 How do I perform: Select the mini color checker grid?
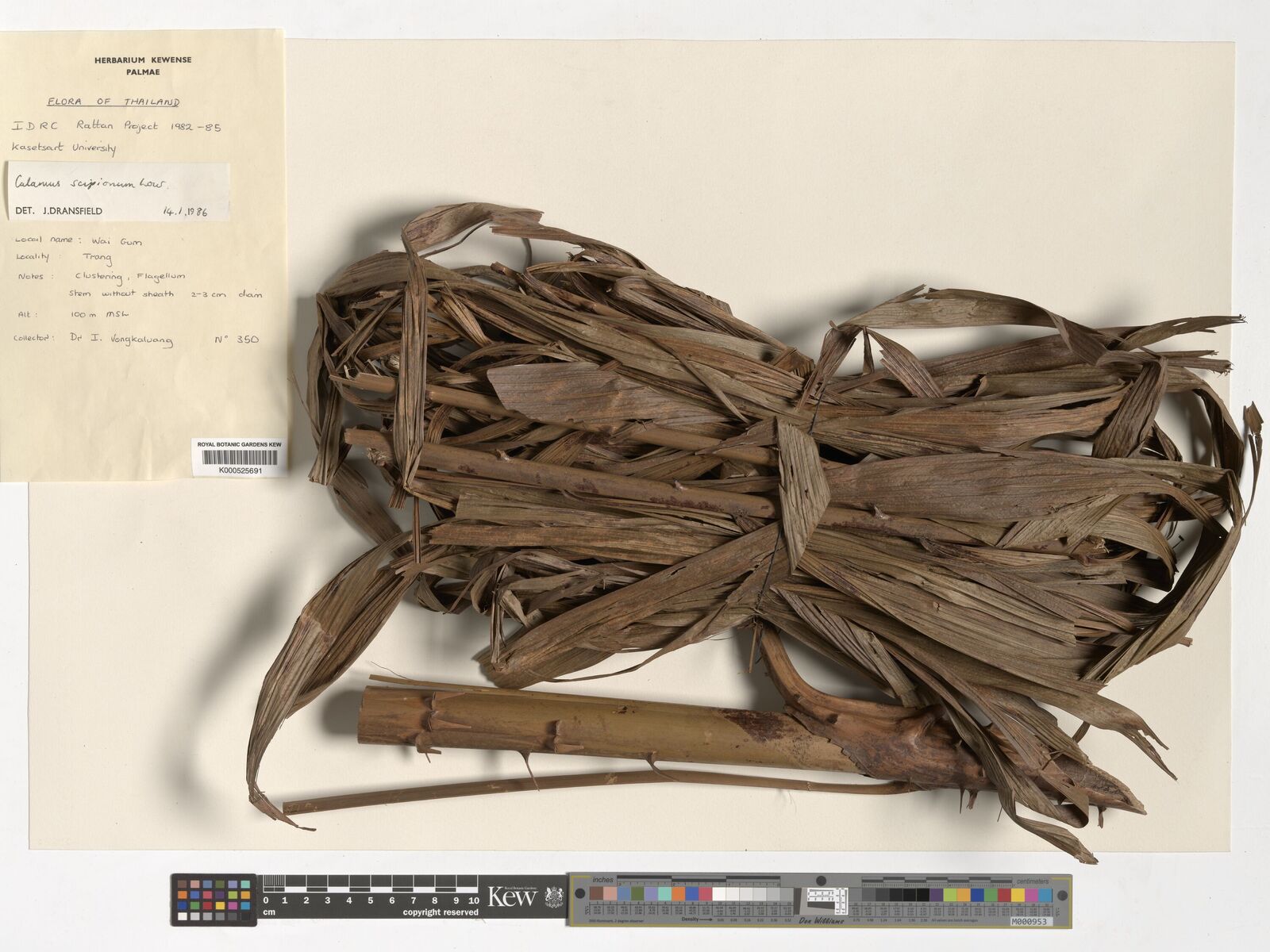(x=214, y=900)
